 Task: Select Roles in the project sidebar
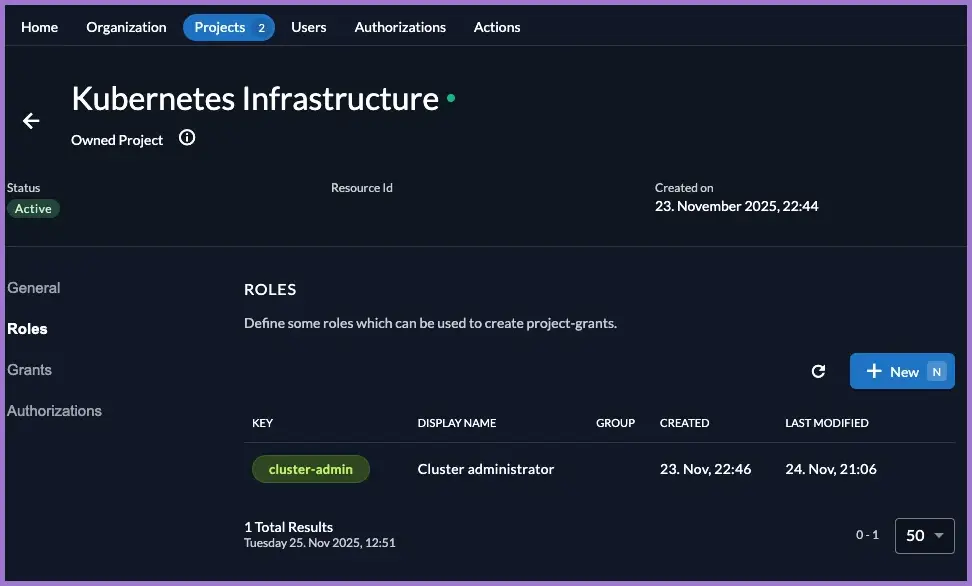pyautogui.click(x=27, y=329)
